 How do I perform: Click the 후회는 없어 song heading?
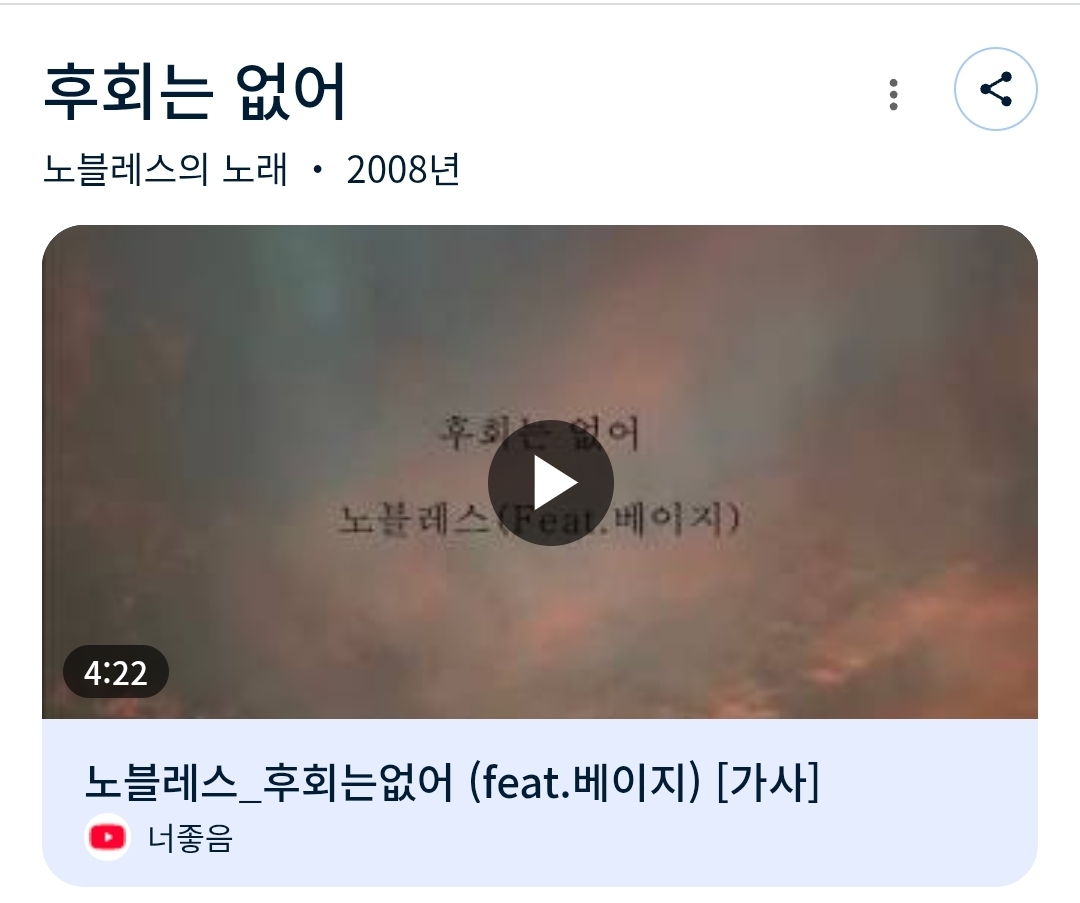click(x=194, y=92)
